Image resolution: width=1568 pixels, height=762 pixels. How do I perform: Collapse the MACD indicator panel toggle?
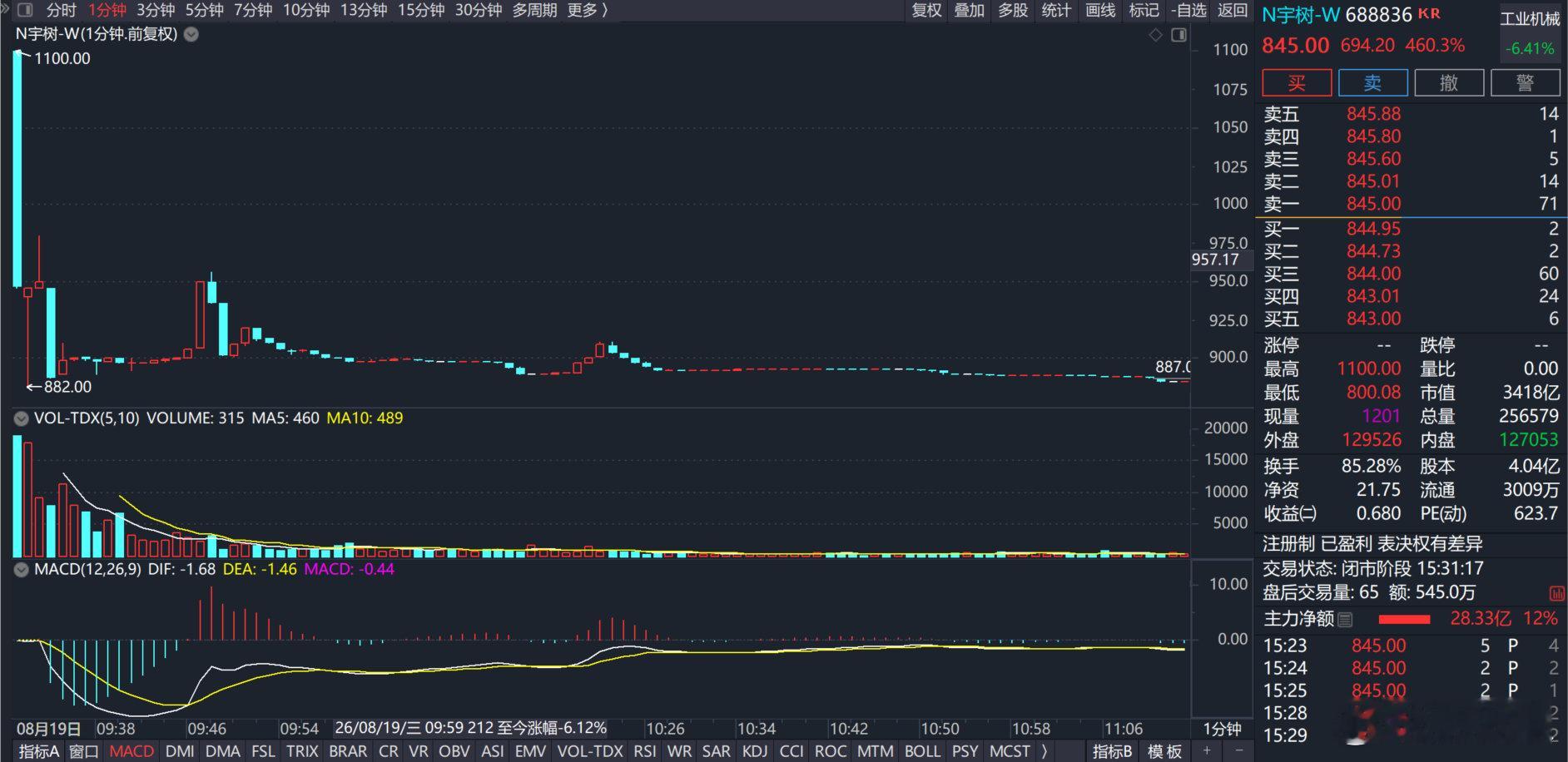coord(21,570)
